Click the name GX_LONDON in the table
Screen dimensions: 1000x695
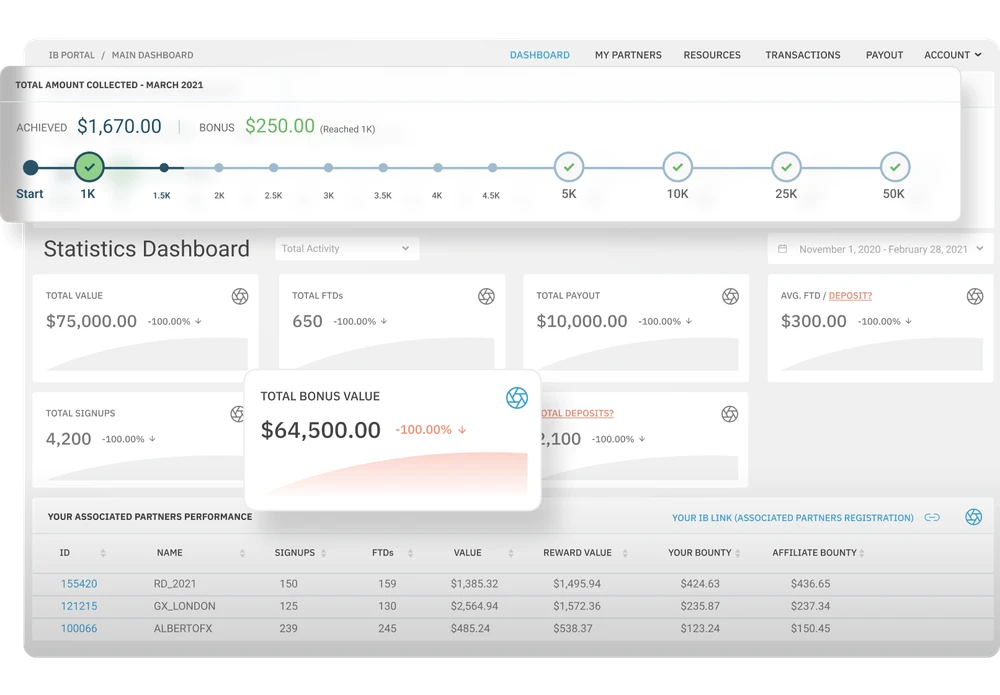184,606
